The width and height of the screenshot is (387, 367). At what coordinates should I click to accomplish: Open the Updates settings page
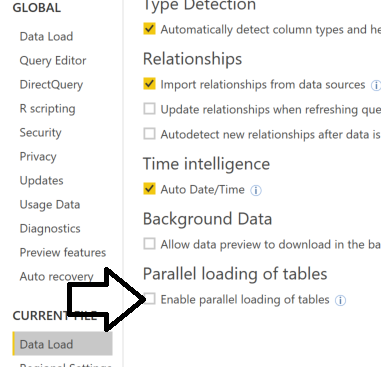41,181
